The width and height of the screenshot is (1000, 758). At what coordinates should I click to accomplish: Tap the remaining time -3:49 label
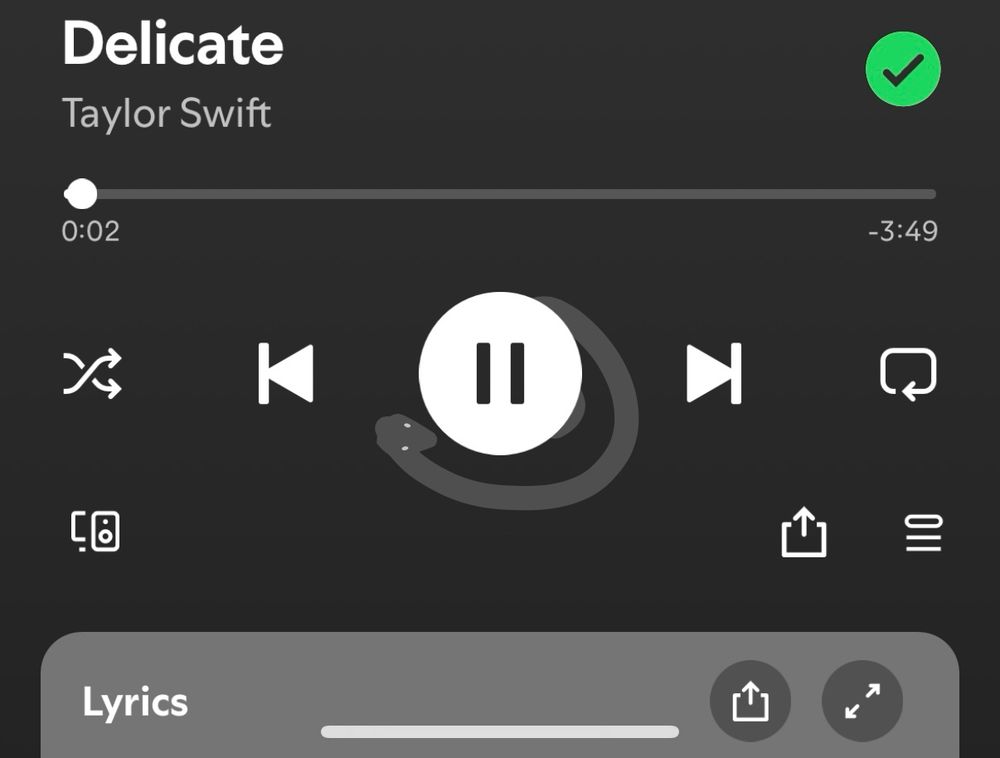tap(903, 231)
